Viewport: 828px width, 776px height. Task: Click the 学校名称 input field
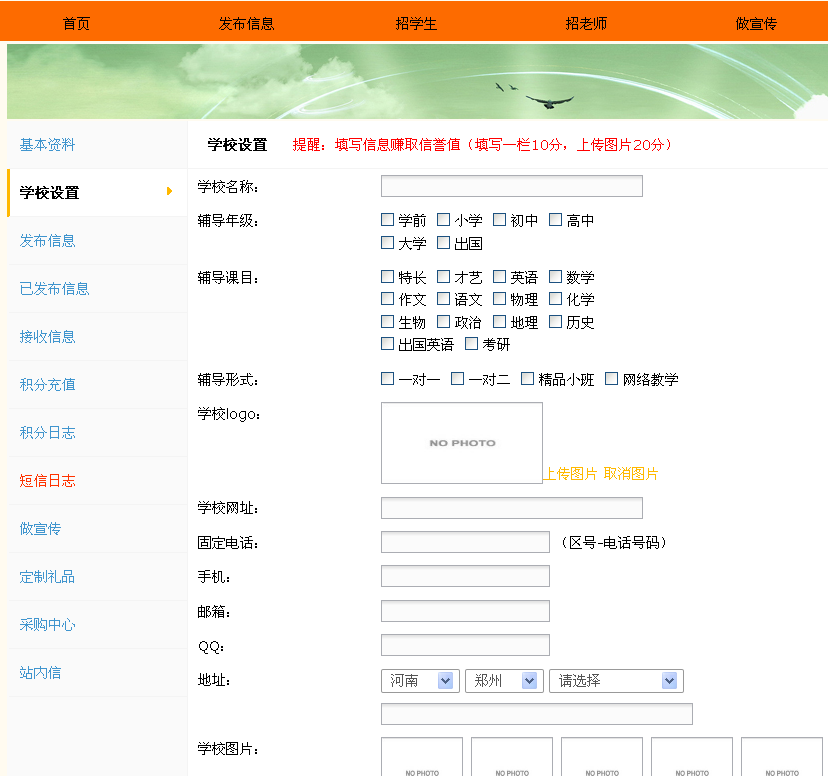[x=511, y=186]
